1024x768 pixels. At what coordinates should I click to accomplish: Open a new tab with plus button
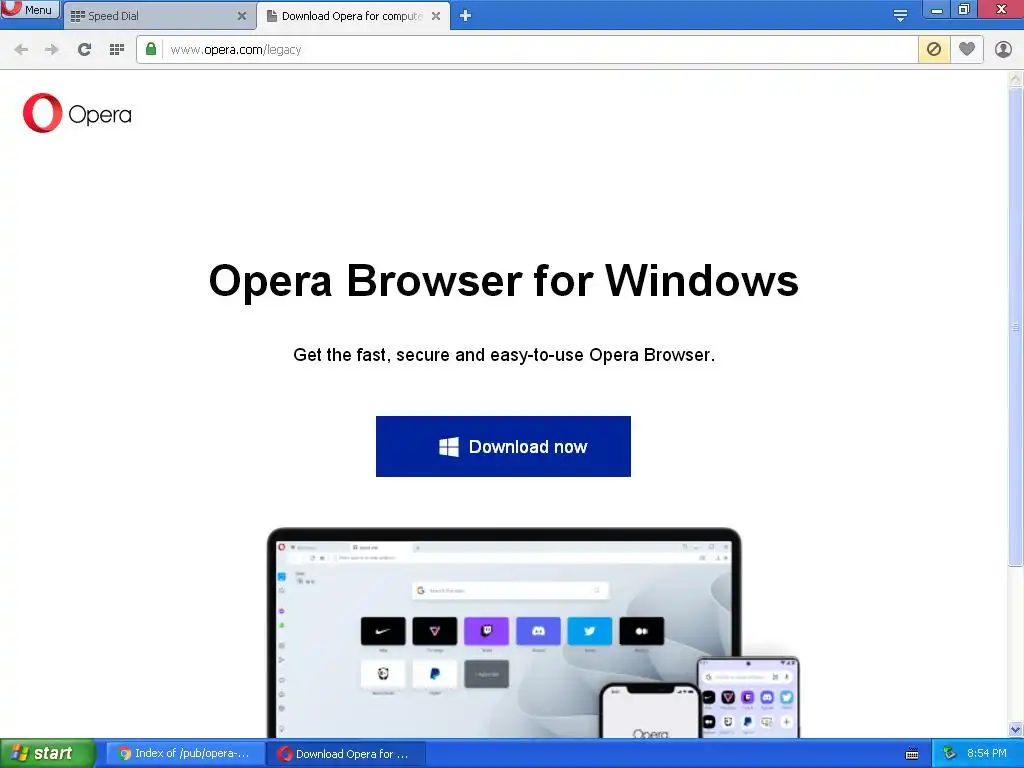[465, 16]
